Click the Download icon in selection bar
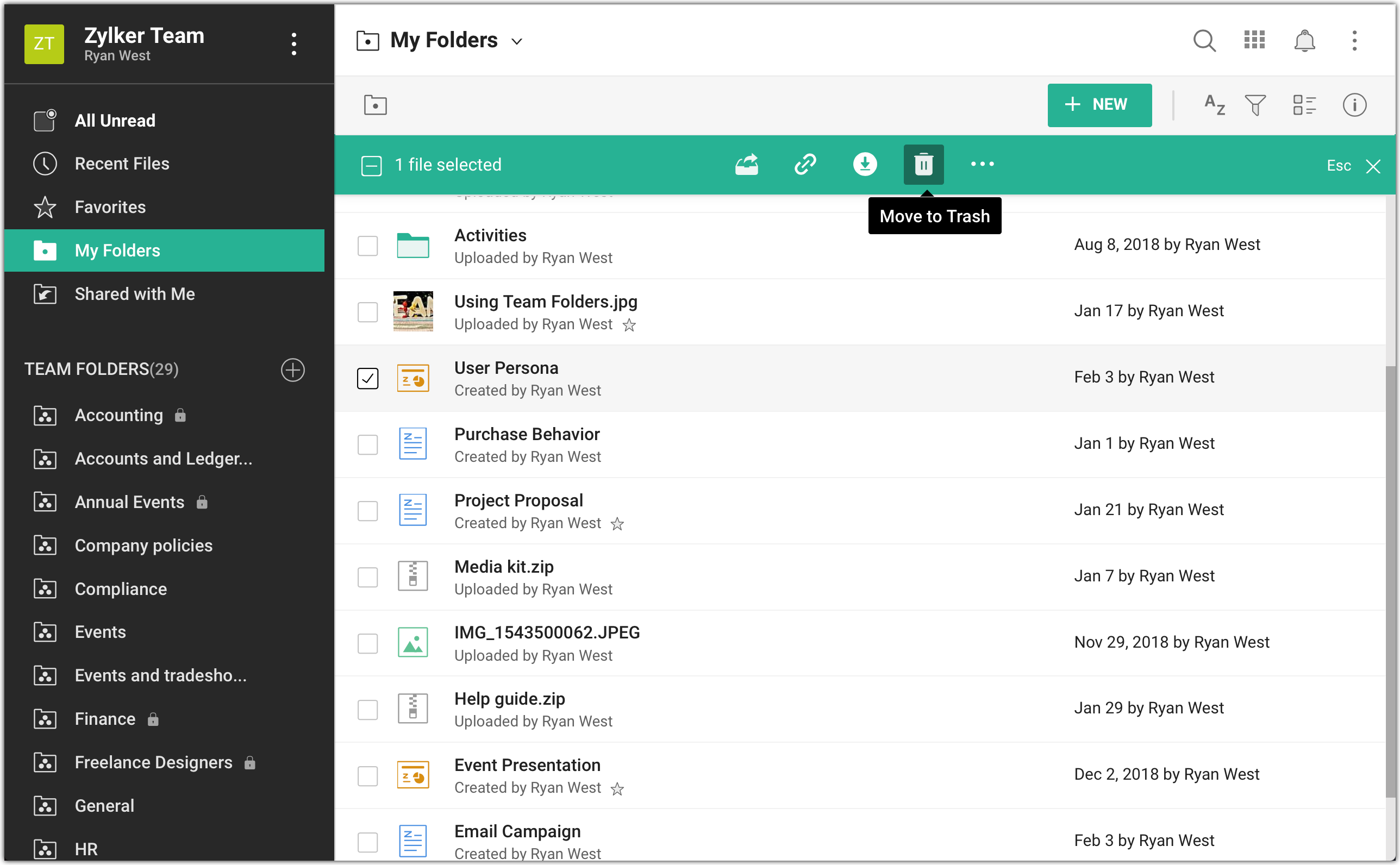Viewport: 1400px width, 865px height. (865, 165)
